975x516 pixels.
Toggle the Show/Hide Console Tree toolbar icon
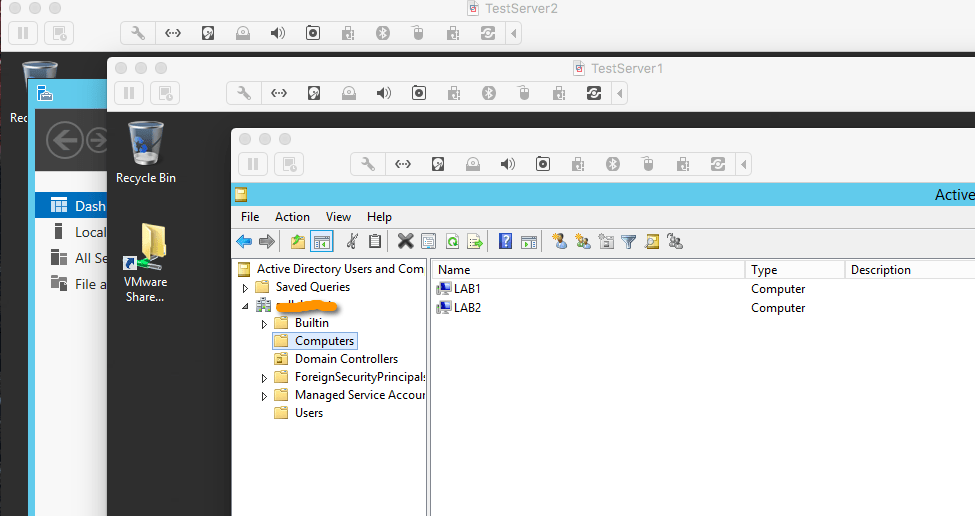(x=321, y=241)
